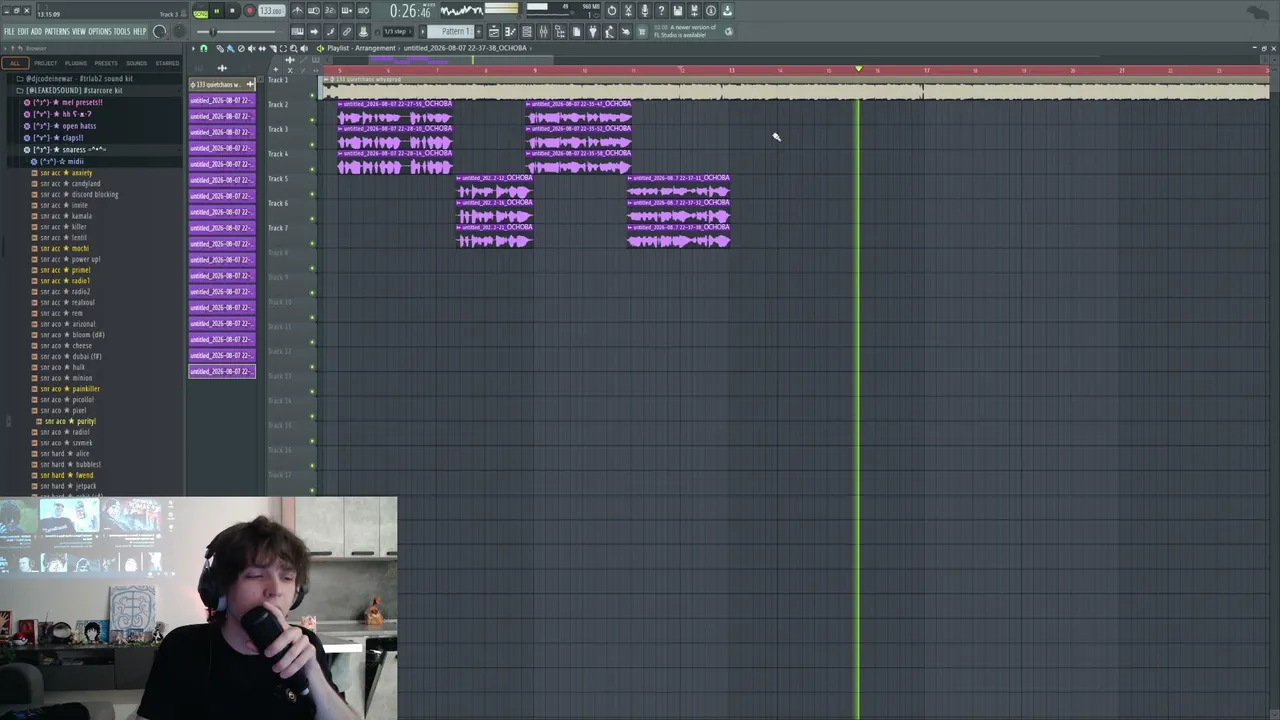The width and height of the screenshot is (1280, 720).
Task: Collapse the snaress folder
Action: click(65, 150)
